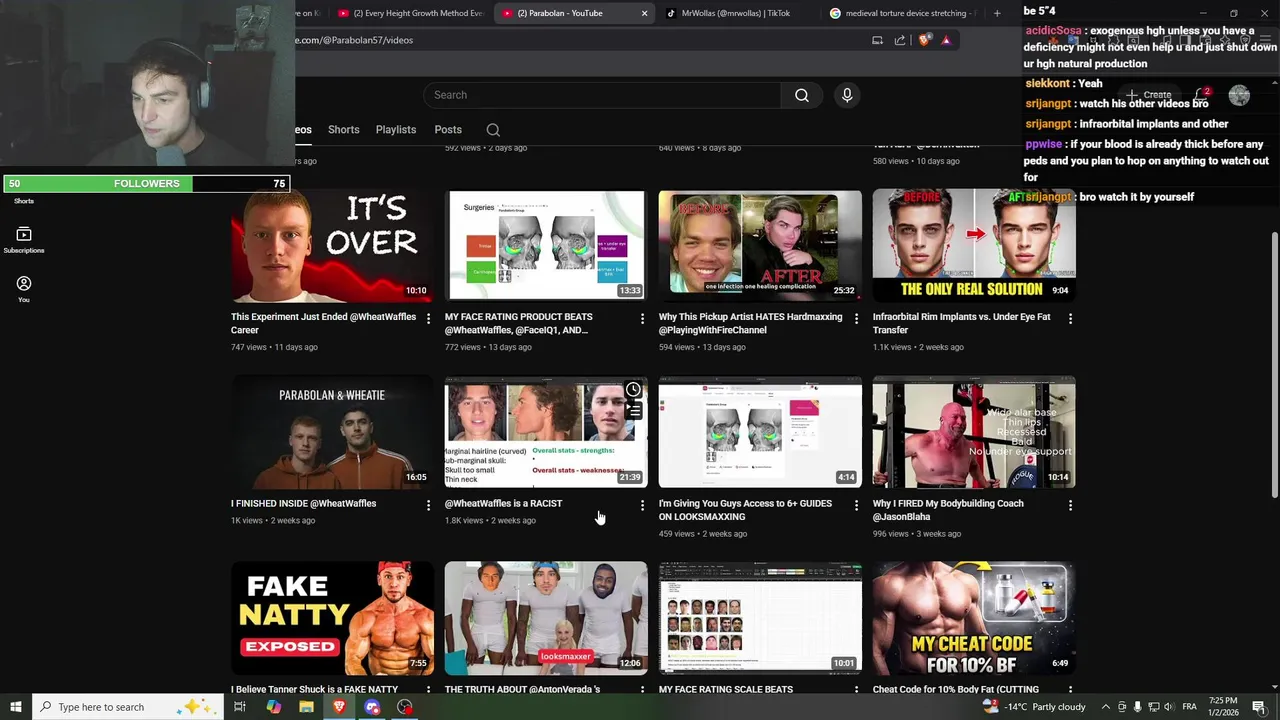Switch to MrWollas TikTok browser tab

pyautogui.click(x=735, y=13)
